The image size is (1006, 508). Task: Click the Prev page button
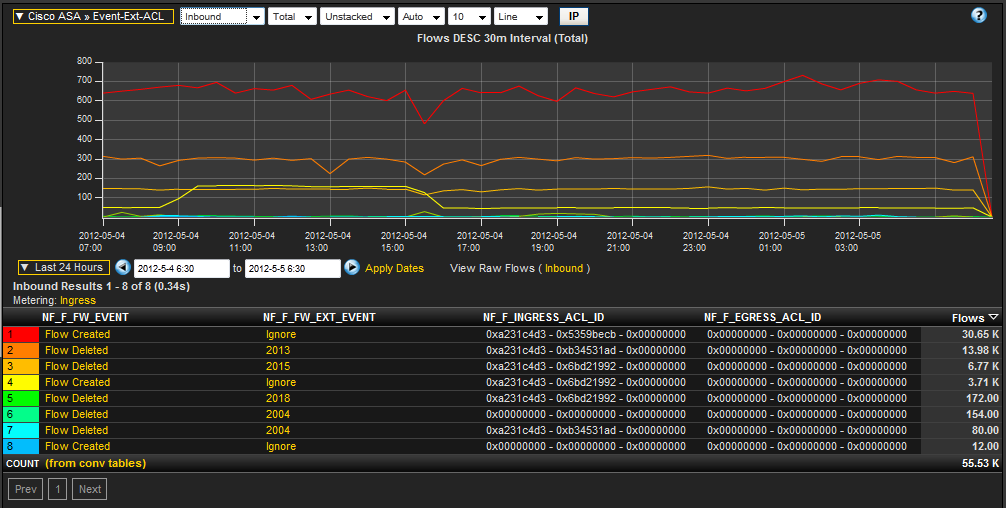[25, 489]
